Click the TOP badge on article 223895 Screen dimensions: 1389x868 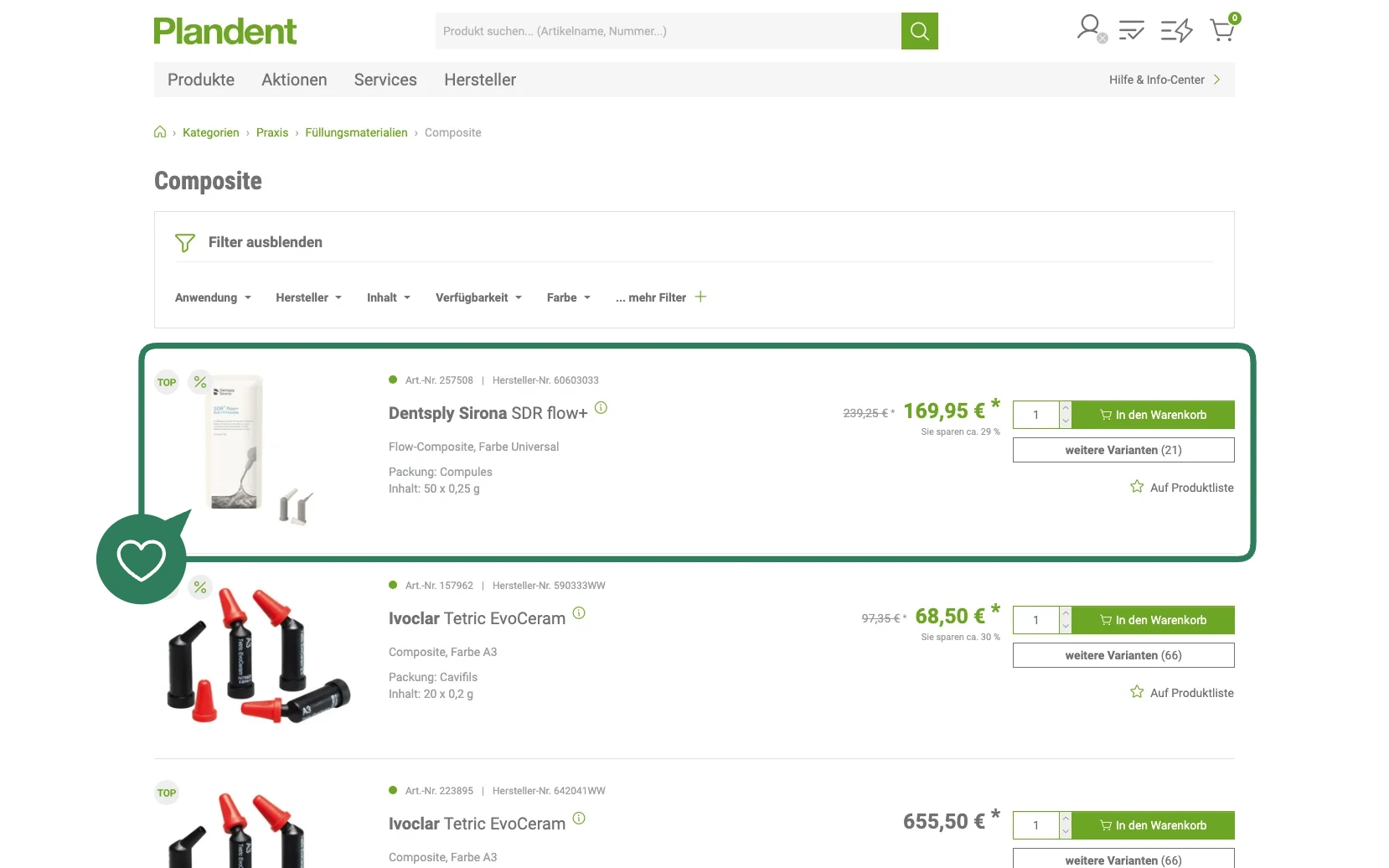(x=167, y=793)
